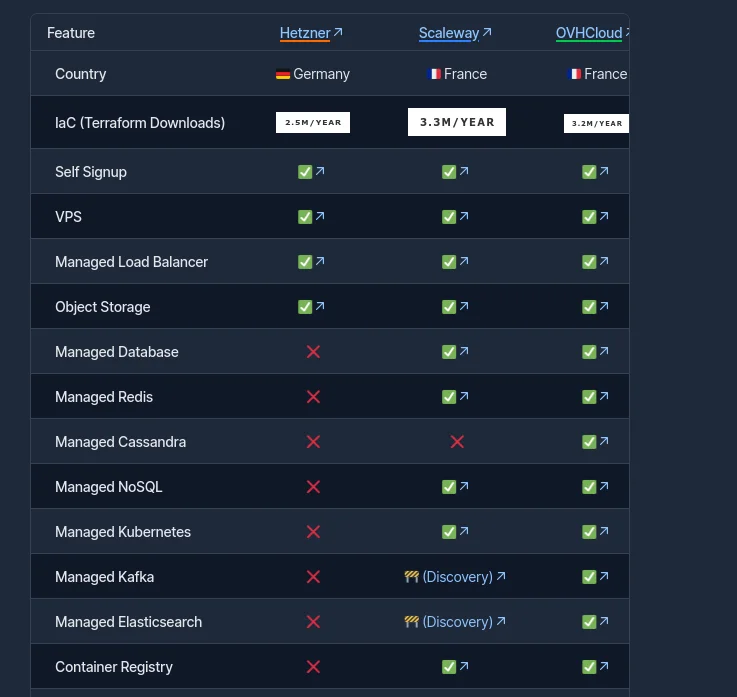Click OVHCloud 3.2M/YEAR Terraform downloads badge
The width and height of the screenshot is (737, 697).
point(596,124)
